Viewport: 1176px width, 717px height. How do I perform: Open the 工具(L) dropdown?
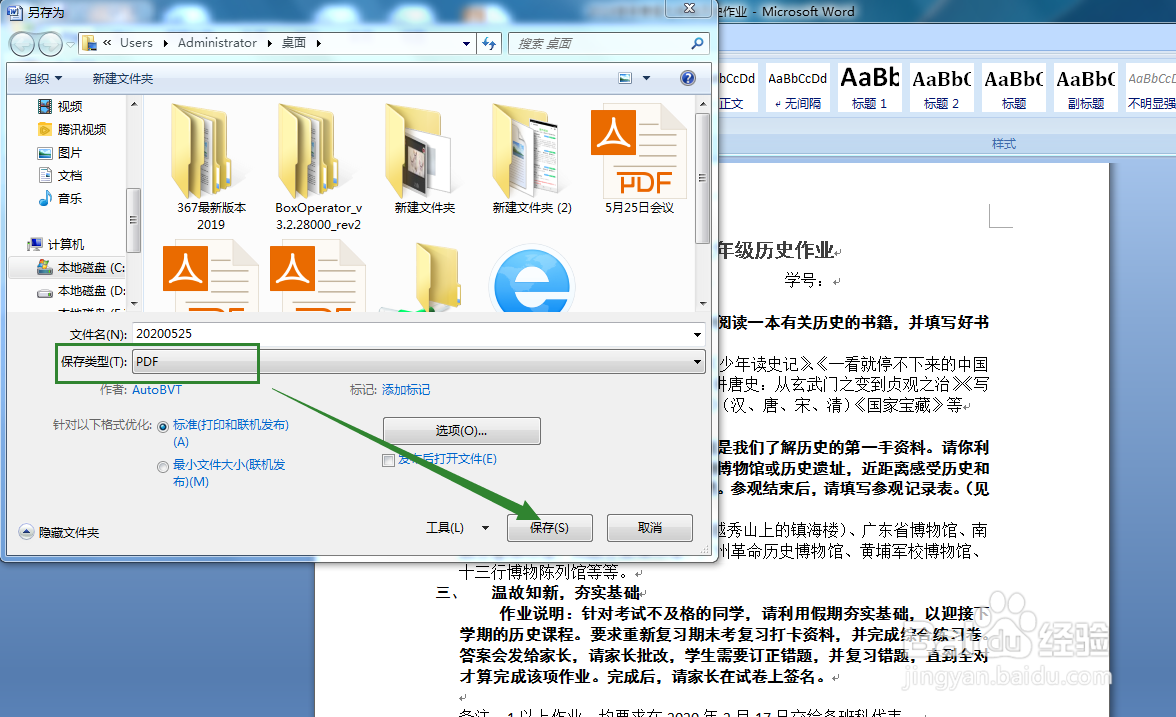458,528
